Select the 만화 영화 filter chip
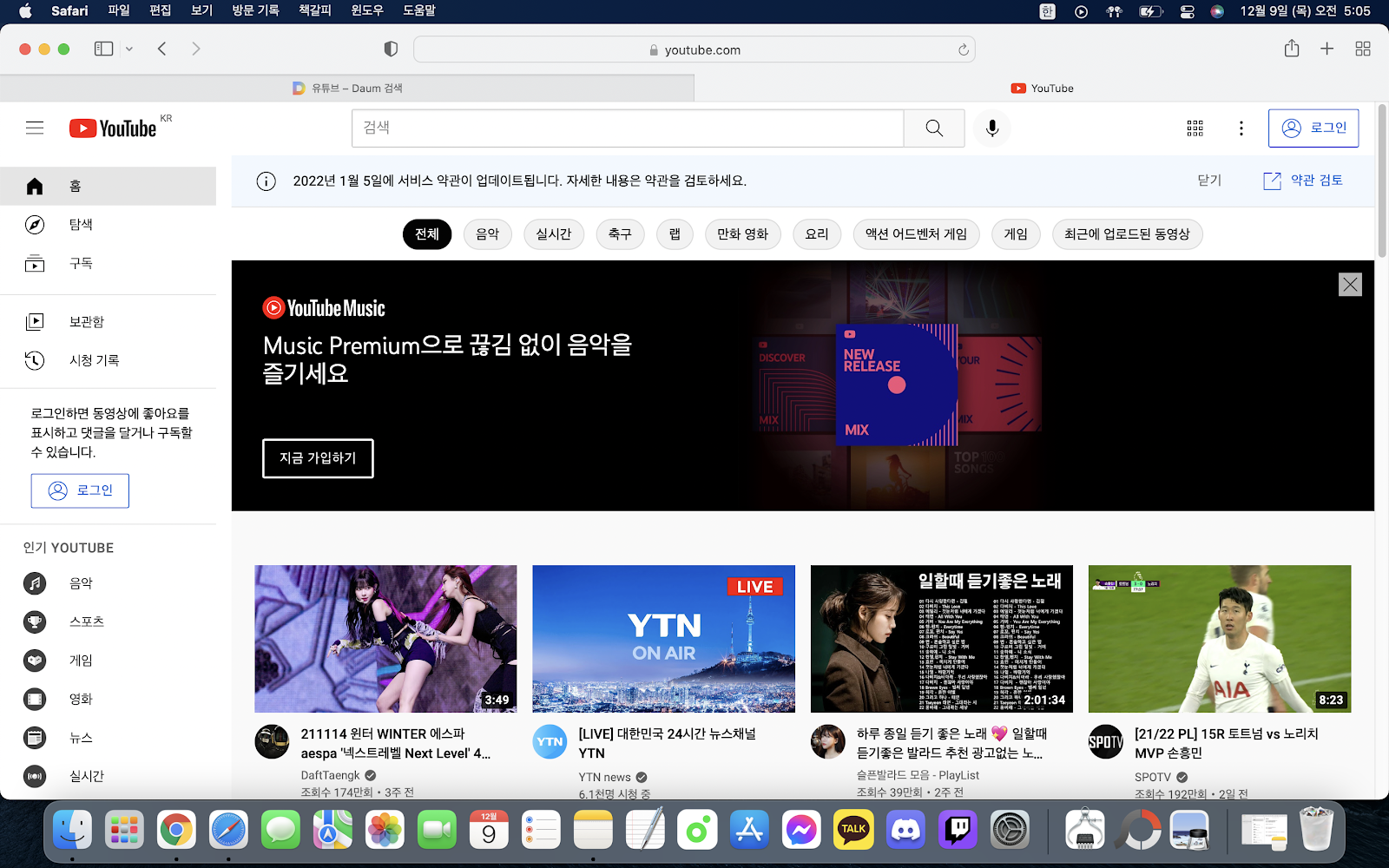 tap(743, 234)
